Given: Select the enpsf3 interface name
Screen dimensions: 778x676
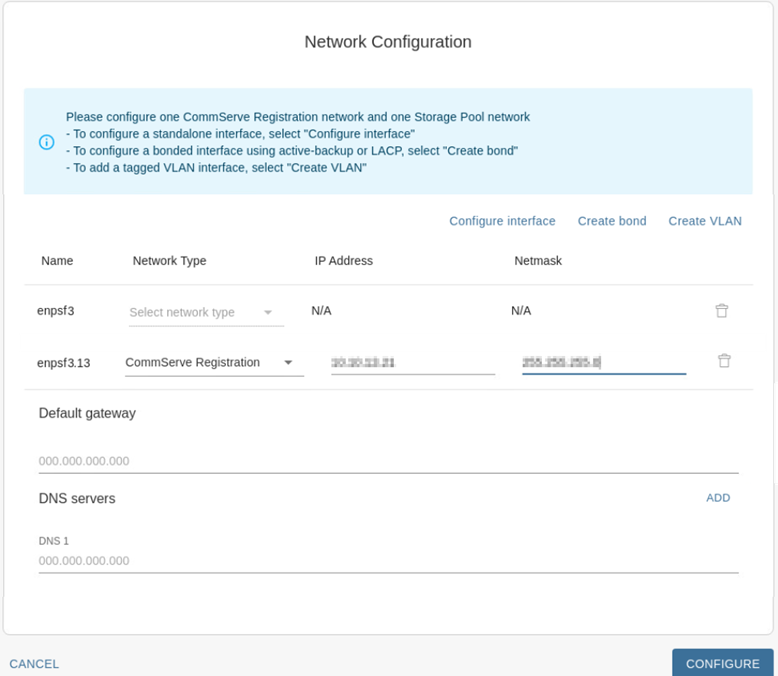Looking at the screenshot, I should [56, 311].
